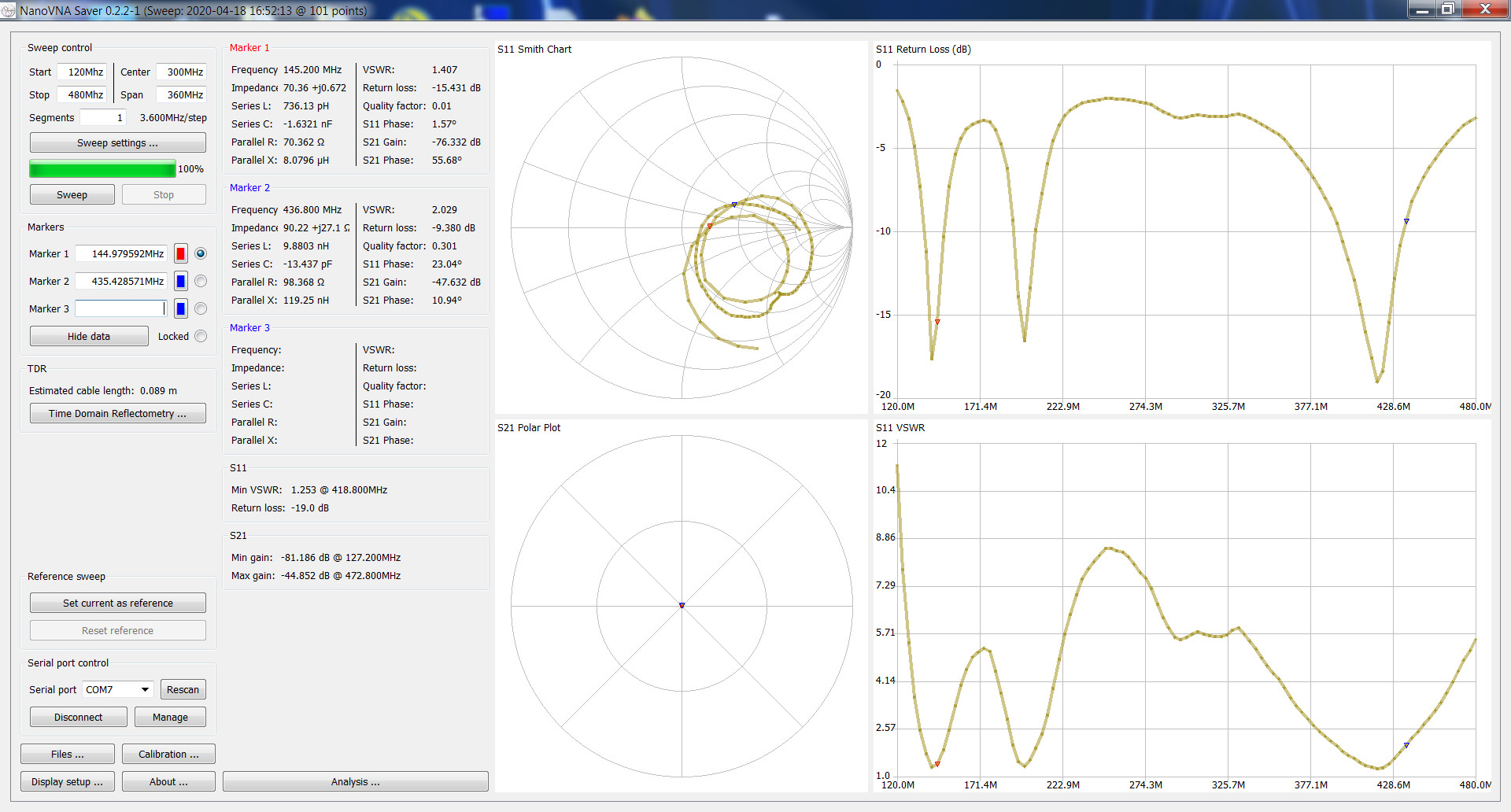Open Sweep settings dialog
This screenshot has height=812, width=1511.
[x=117, y=142]
